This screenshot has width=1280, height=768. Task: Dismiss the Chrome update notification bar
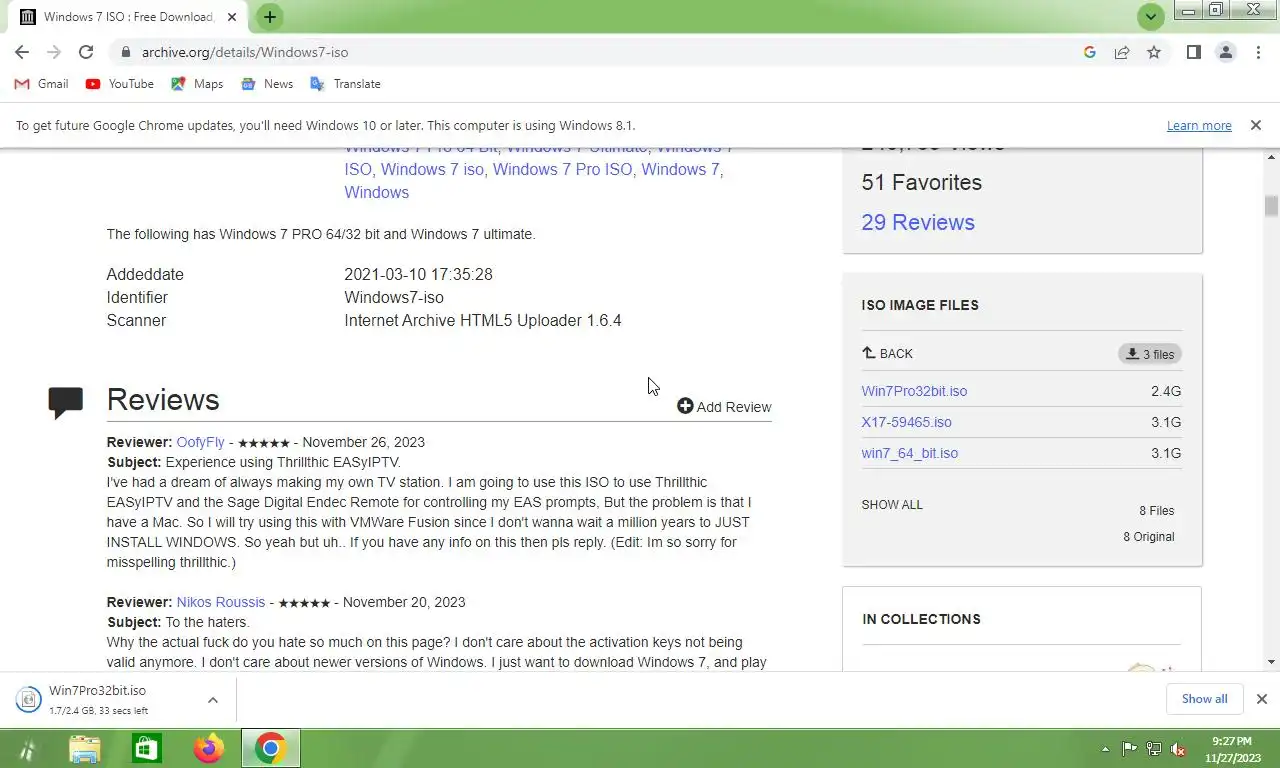tap(1255, 125)
